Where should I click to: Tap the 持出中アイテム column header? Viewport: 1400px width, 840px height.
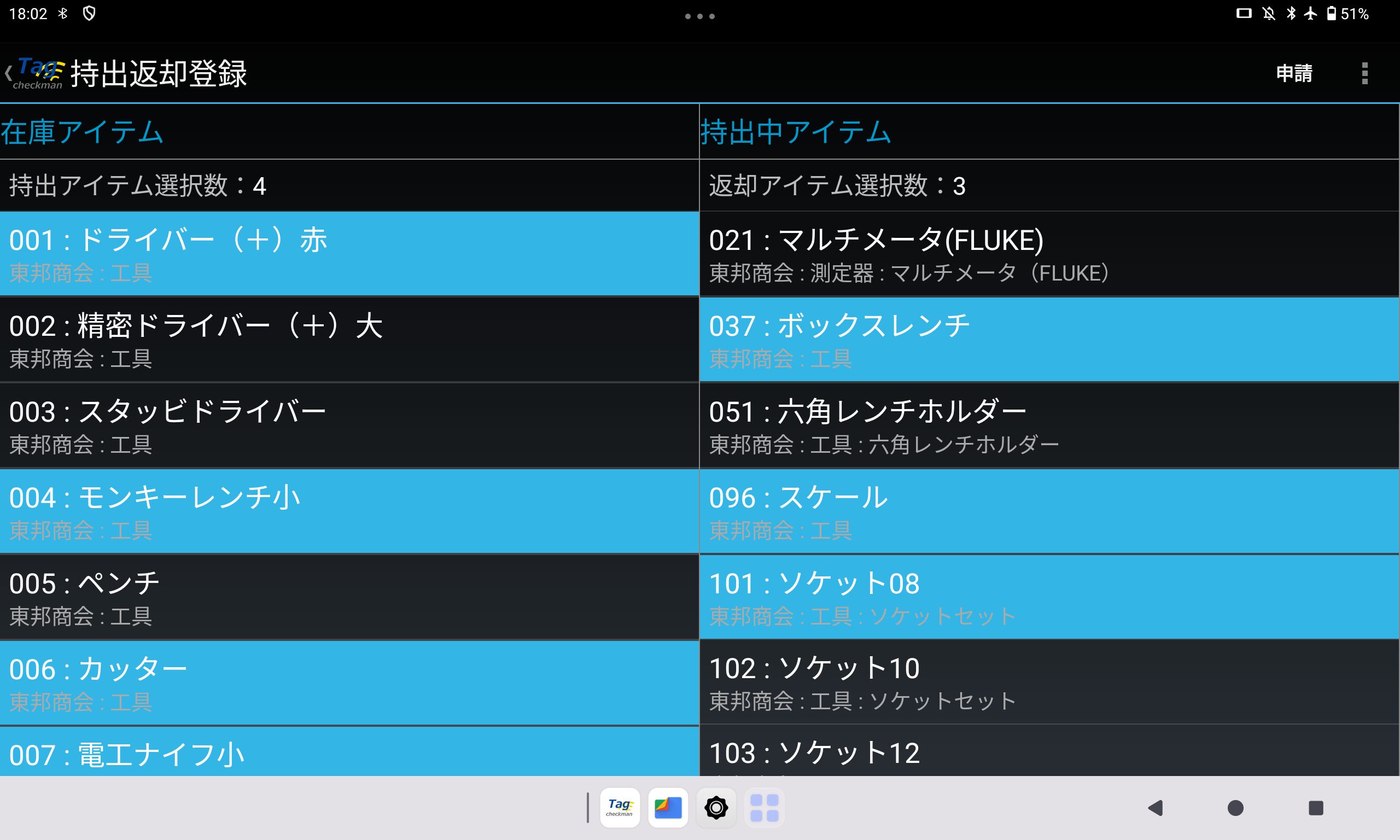click(x=795, y=132)
